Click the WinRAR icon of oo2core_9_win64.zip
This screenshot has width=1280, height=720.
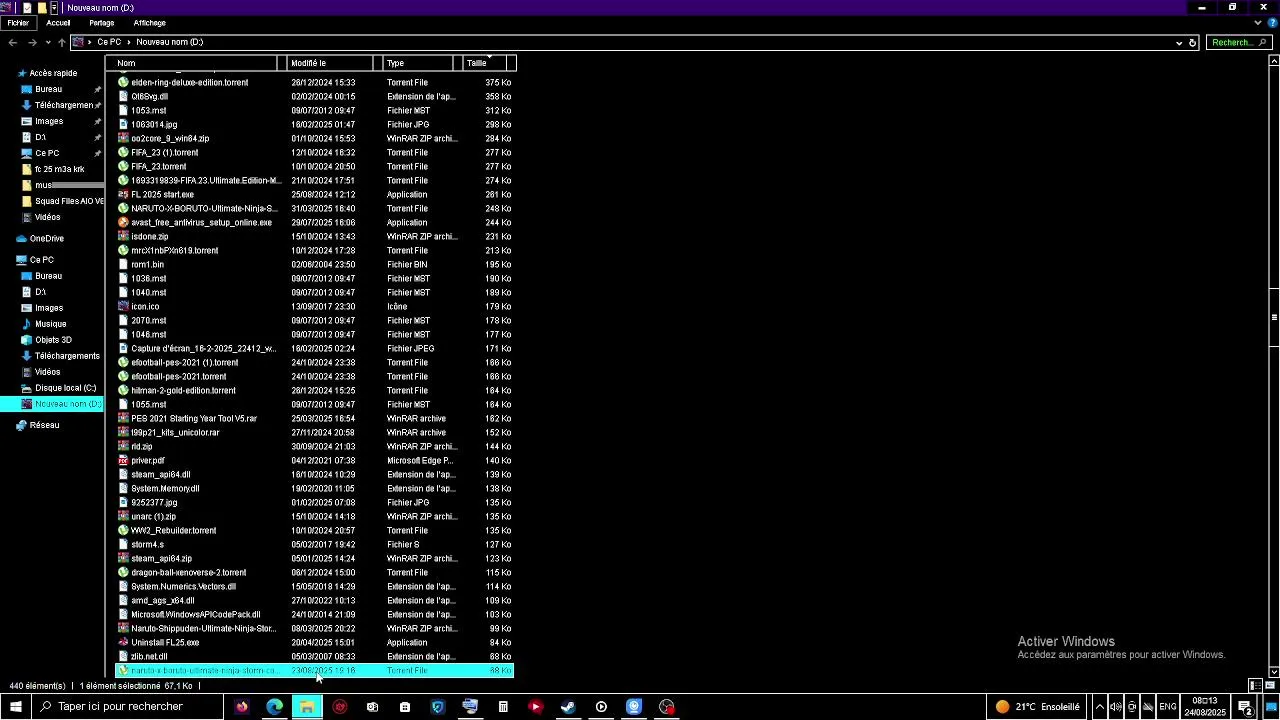[x=123, y=139]
